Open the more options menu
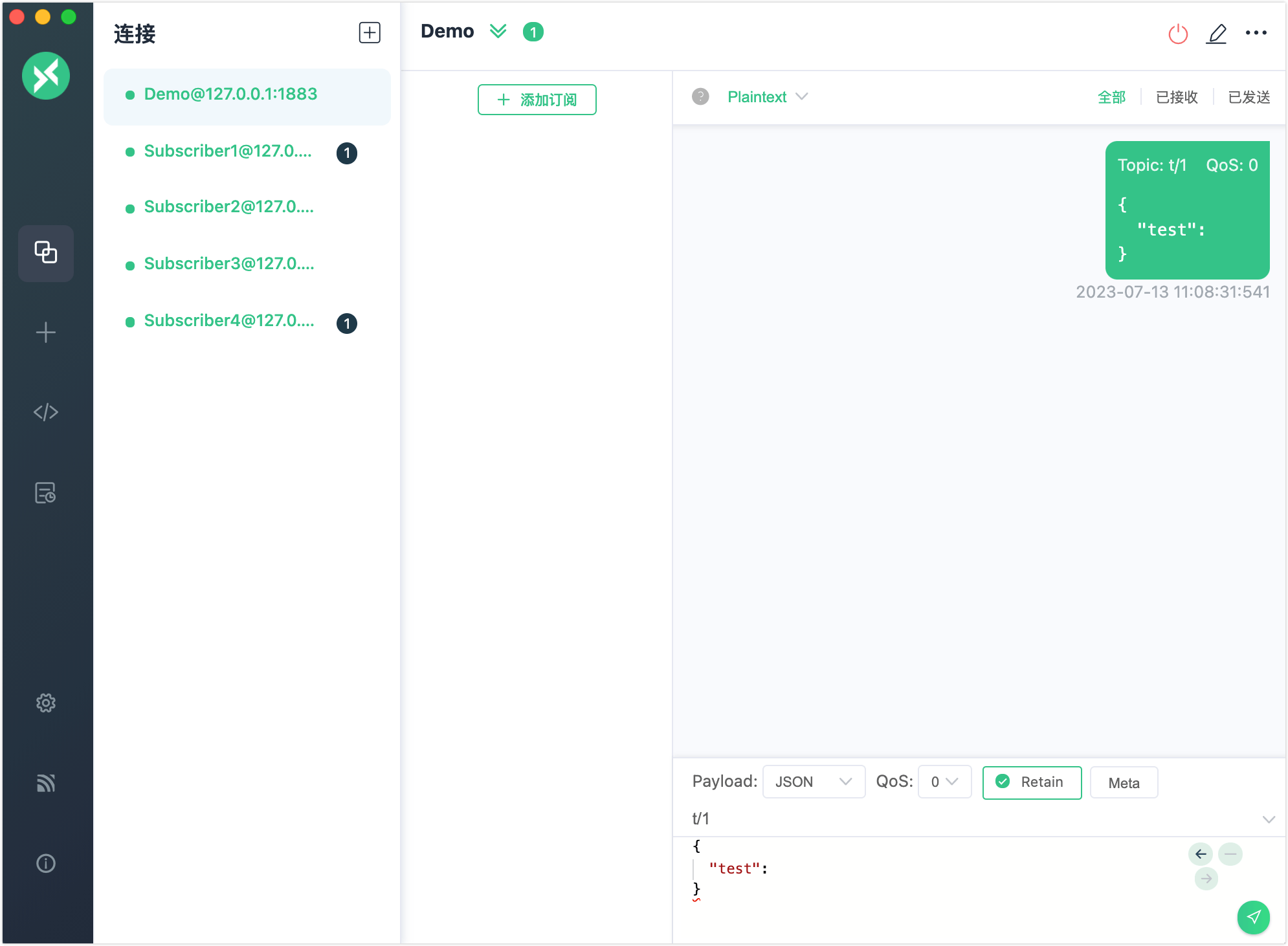This screenshot has height=946, width=1288. coord(1257,32)
